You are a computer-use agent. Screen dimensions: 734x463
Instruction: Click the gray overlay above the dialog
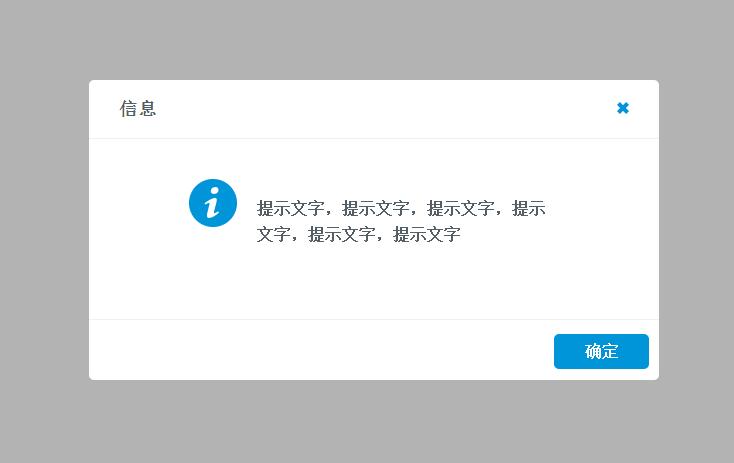367,40
